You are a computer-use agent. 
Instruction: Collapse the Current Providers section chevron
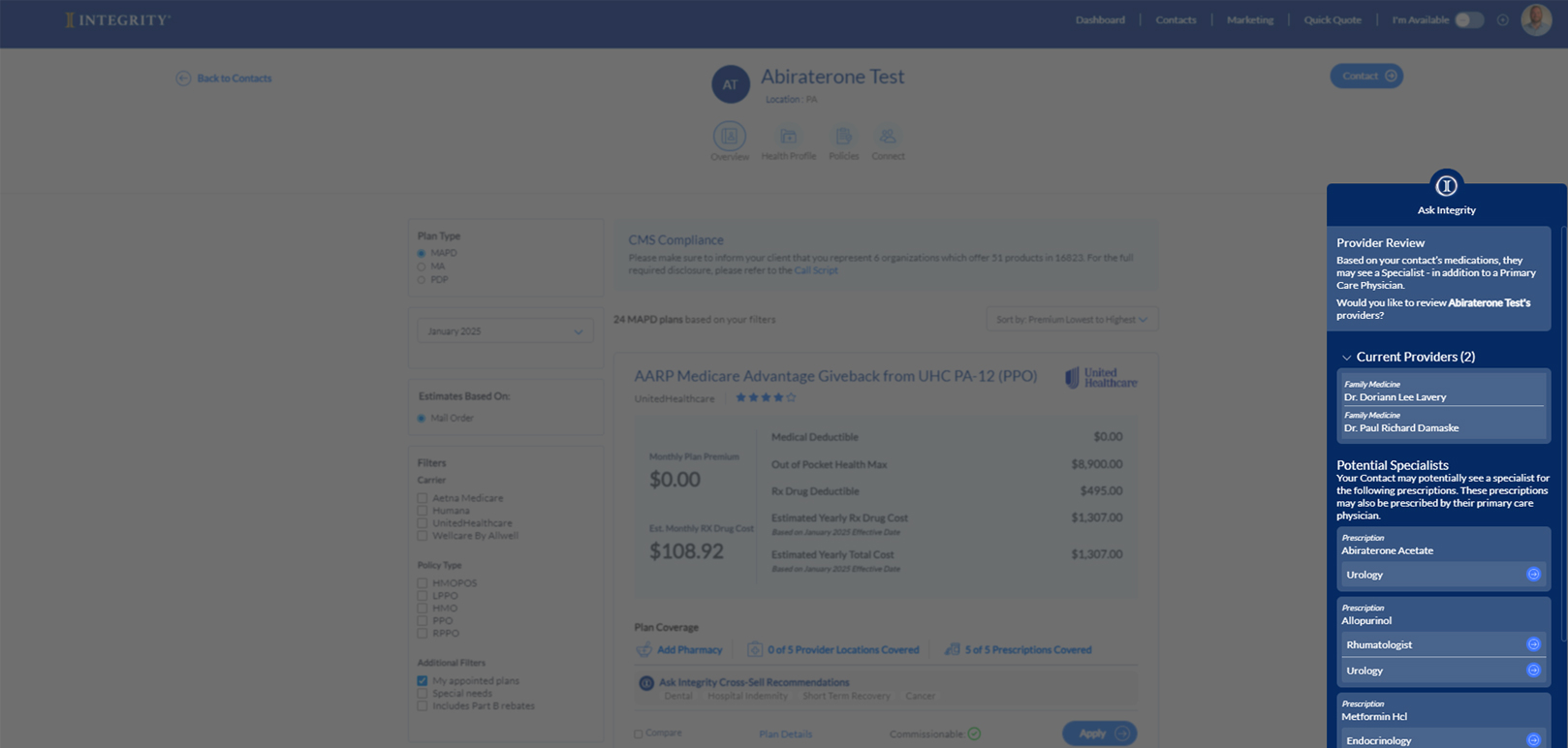pyautogui.click(x=1346, y=358)
